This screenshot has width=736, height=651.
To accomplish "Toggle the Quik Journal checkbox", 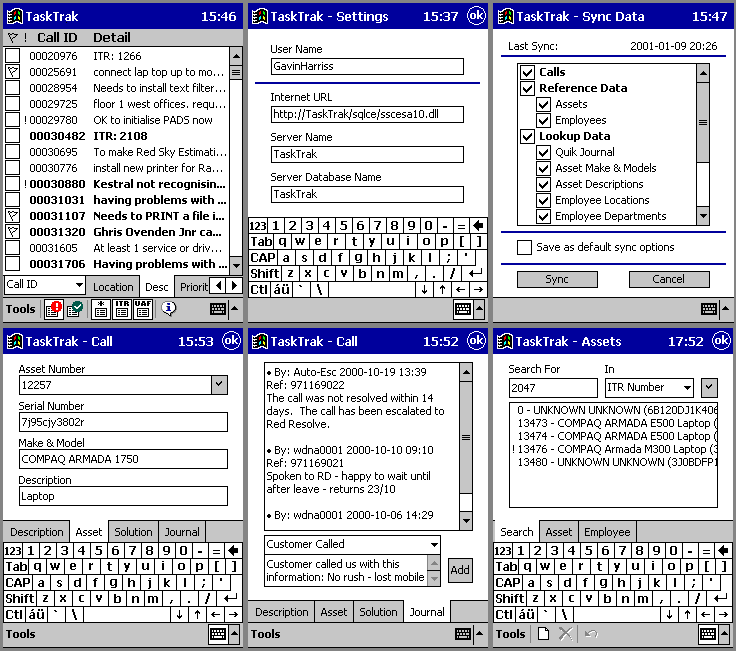I will (x=543, y=152).
